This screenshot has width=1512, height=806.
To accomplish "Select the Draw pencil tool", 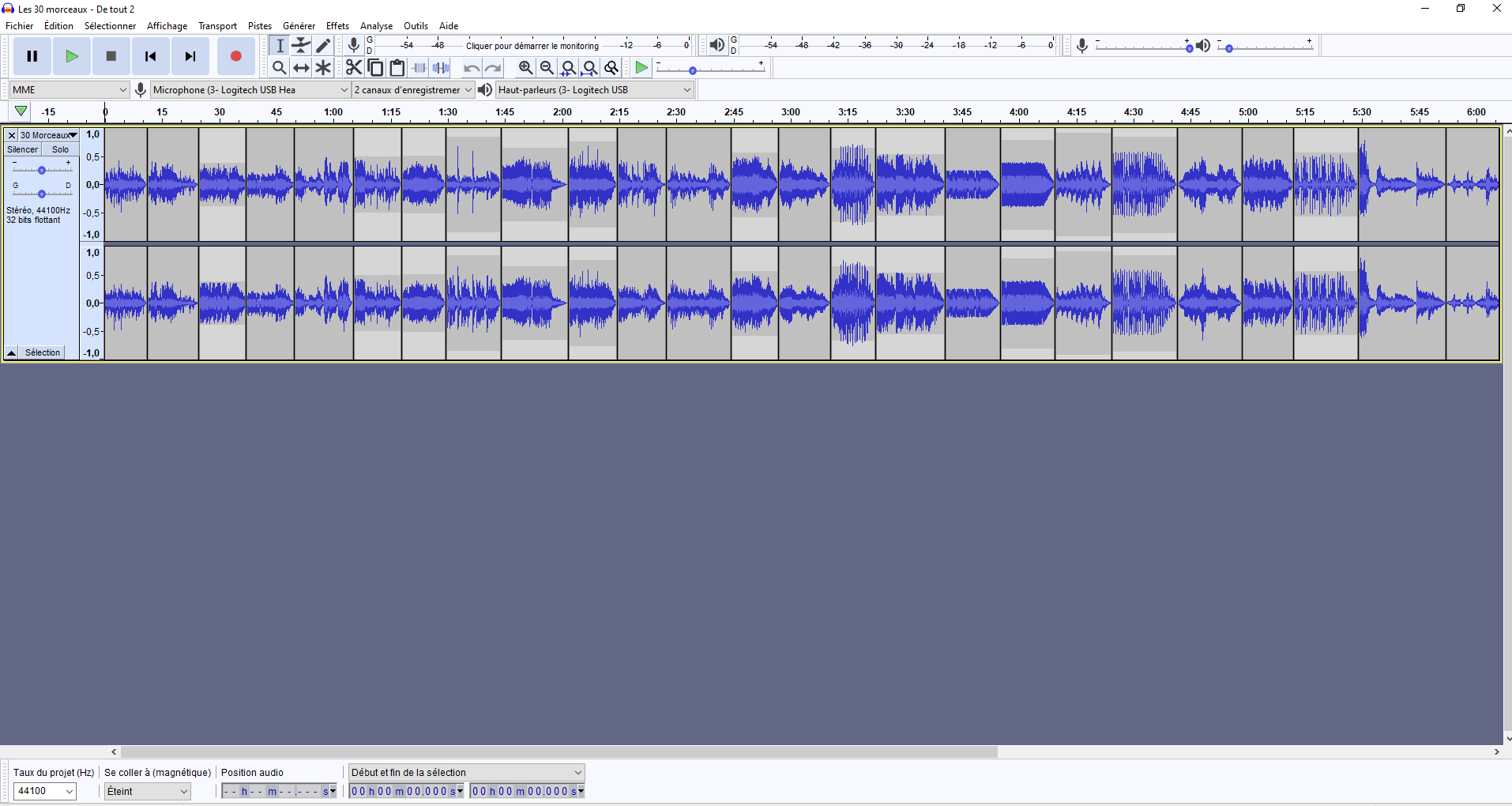I will coord(323,46).
